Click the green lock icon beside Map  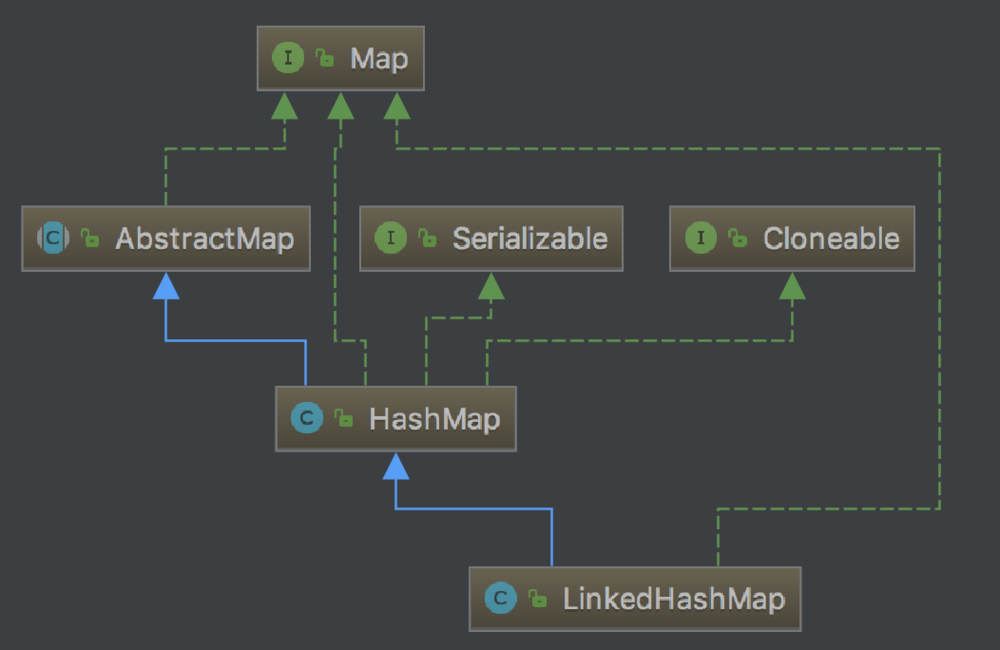tap(325, 59)
